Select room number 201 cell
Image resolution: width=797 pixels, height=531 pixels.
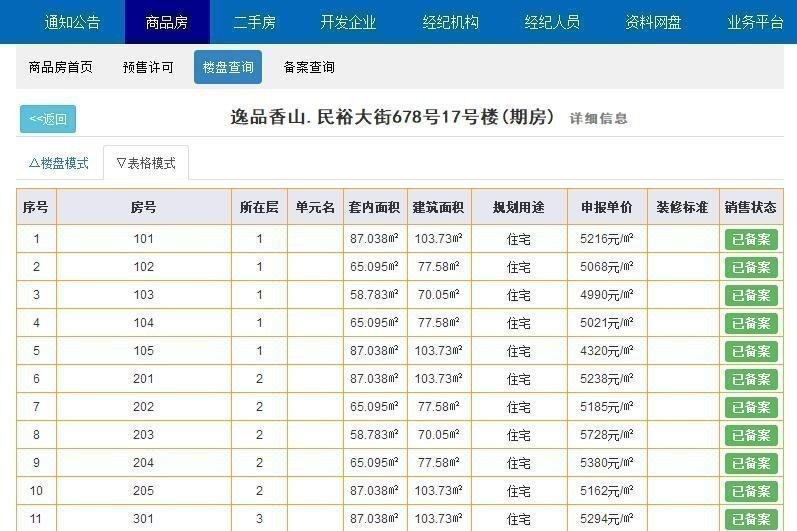(143, 379)
